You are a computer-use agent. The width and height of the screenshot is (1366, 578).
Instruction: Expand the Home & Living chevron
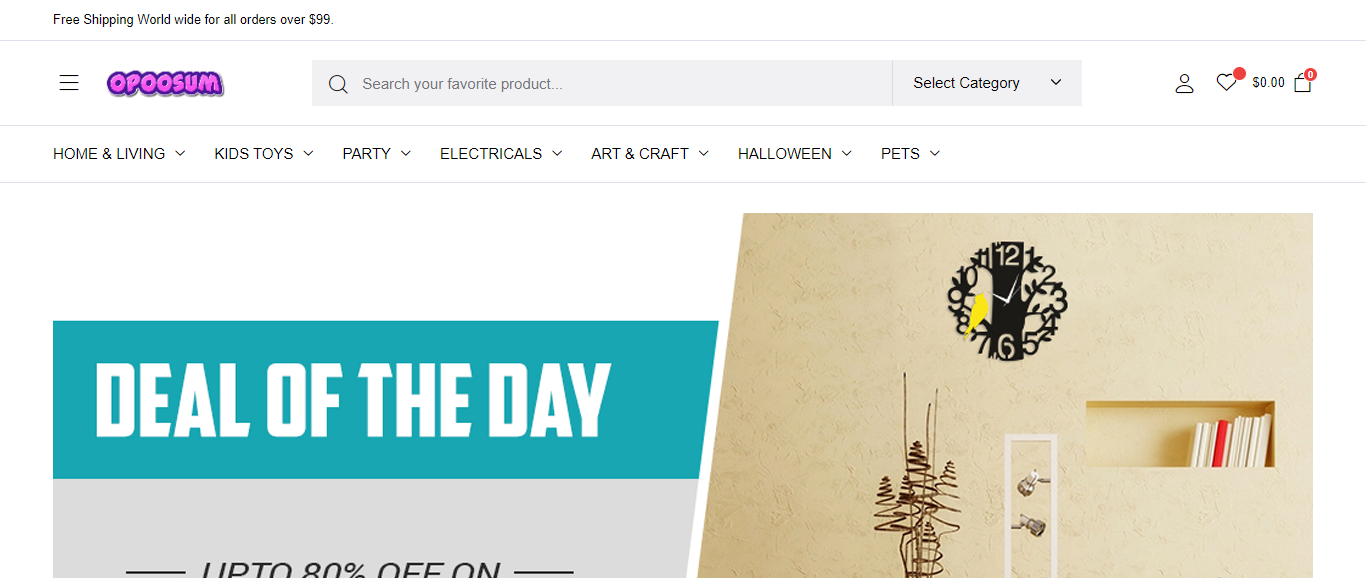180,154
